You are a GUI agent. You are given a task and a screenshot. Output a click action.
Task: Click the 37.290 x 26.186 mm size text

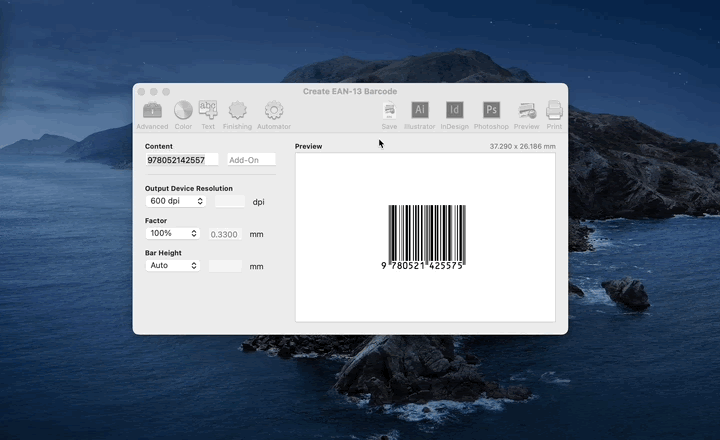(x=523, y=146)
